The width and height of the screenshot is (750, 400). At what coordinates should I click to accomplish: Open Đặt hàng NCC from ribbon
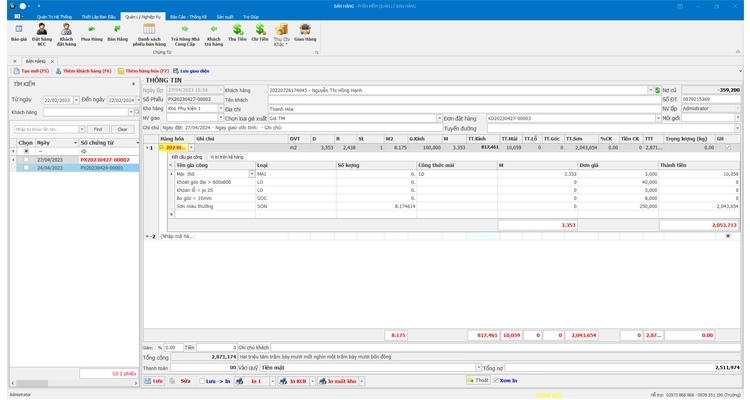(42, 30)
